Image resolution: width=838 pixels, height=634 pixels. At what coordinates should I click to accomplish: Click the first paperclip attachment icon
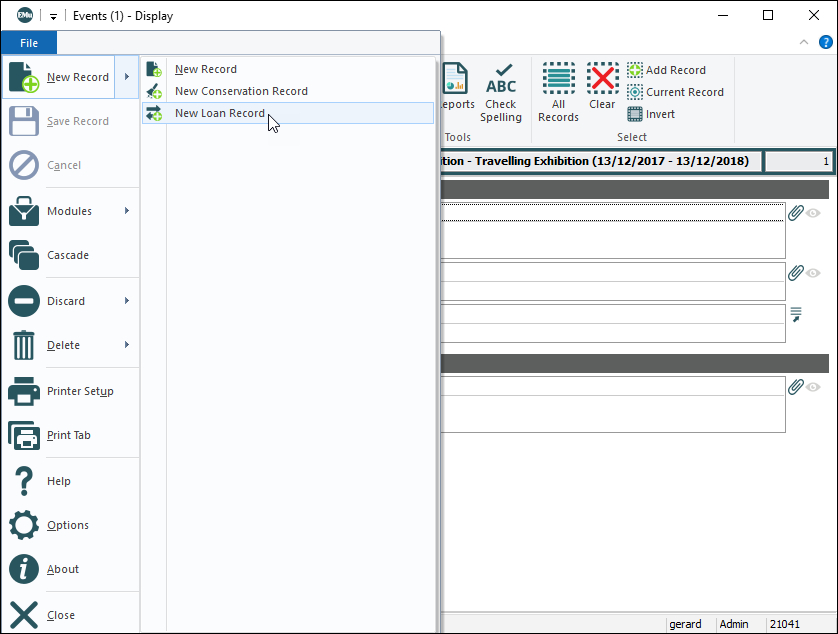tap(796, 213)
